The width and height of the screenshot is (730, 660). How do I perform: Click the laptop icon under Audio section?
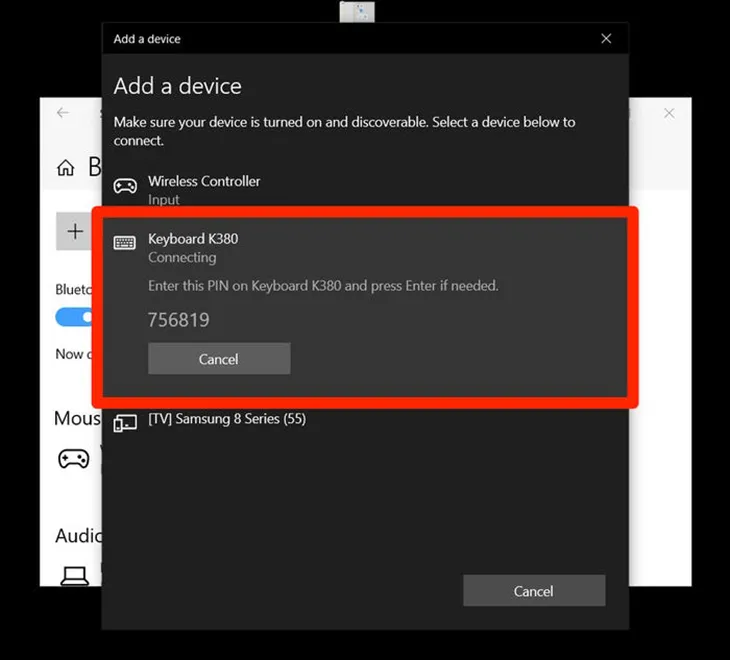pos(73,575)
